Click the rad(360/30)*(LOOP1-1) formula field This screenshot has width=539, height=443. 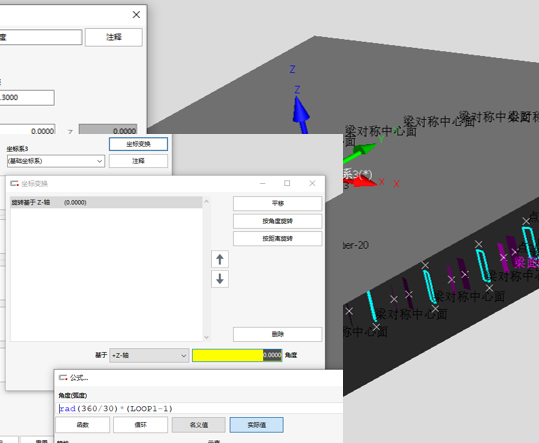point(199,409)
